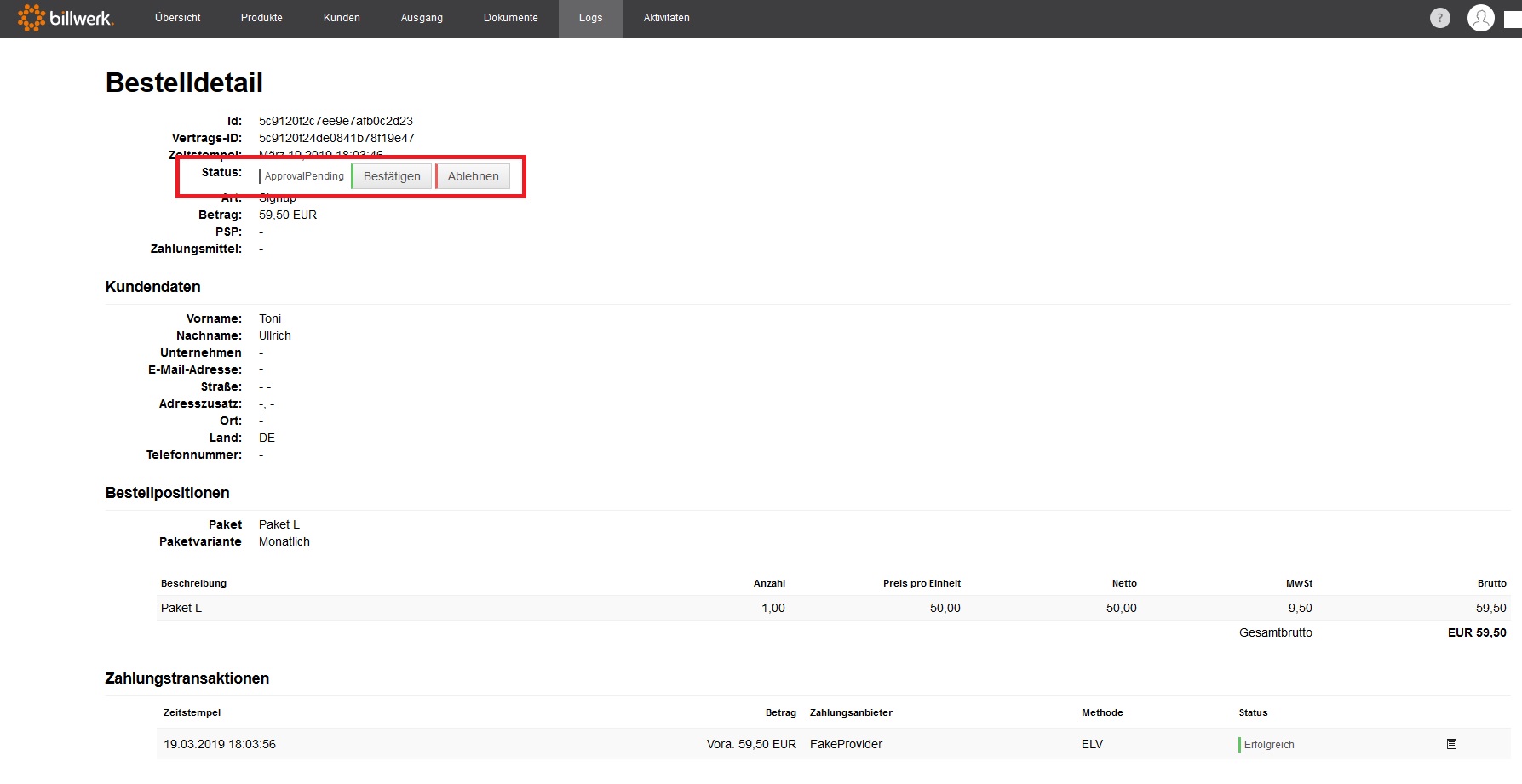
Task: Confirm the order with Bestätigen
Action: coord(392,176)
